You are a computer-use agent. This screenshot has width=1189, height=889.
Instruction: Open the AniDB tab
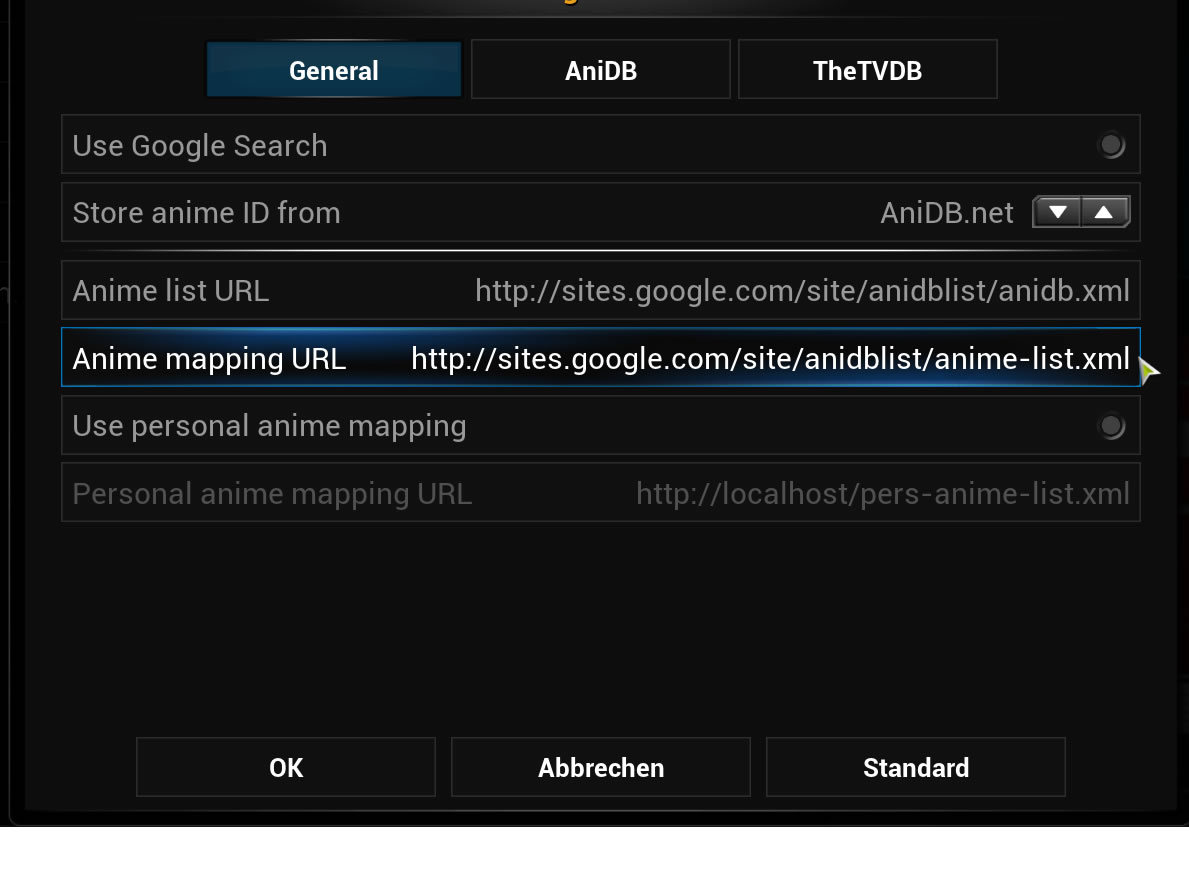click(601, 70)
